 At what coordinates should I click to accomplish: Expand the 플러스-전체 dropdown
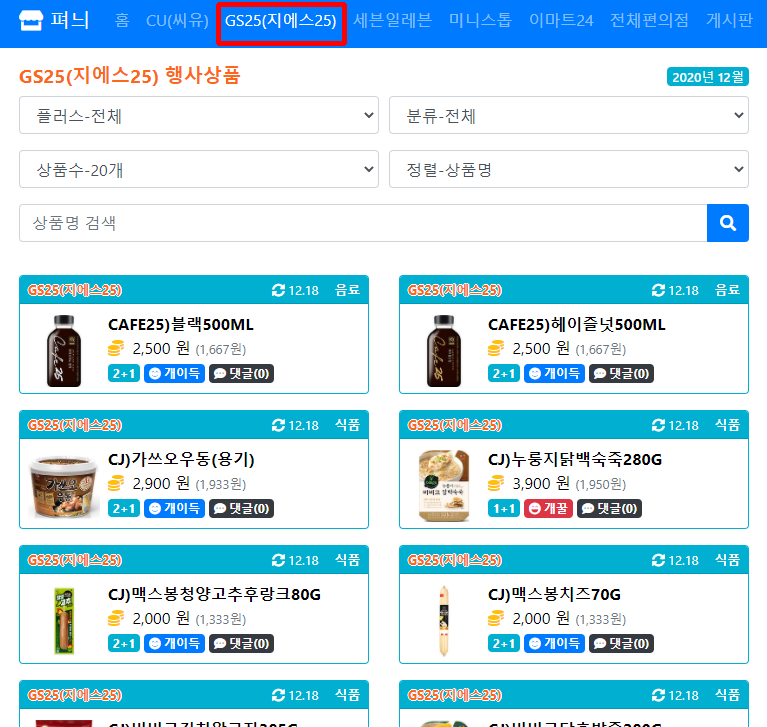199,115
